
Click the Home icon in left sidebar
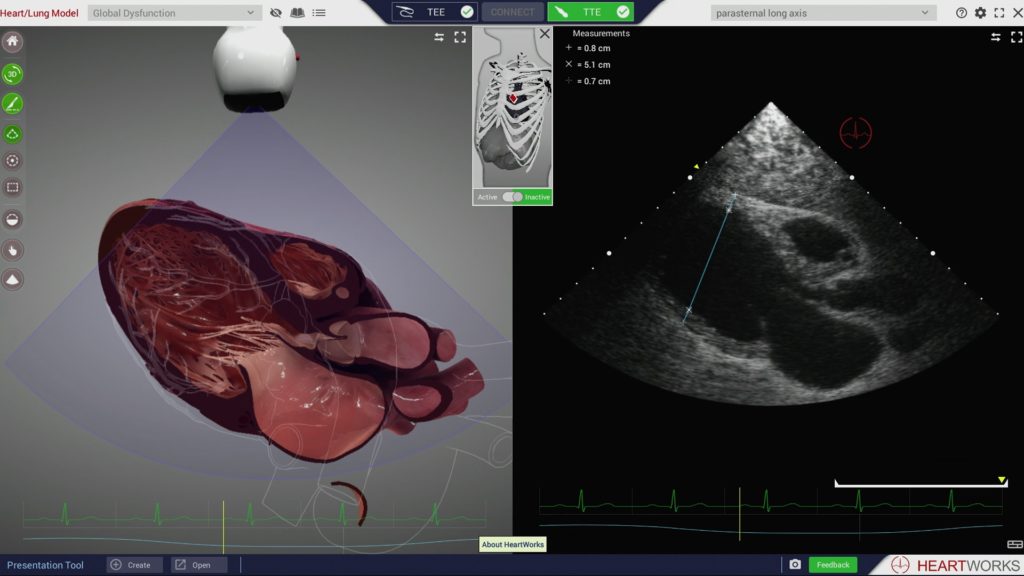point(13,43)
